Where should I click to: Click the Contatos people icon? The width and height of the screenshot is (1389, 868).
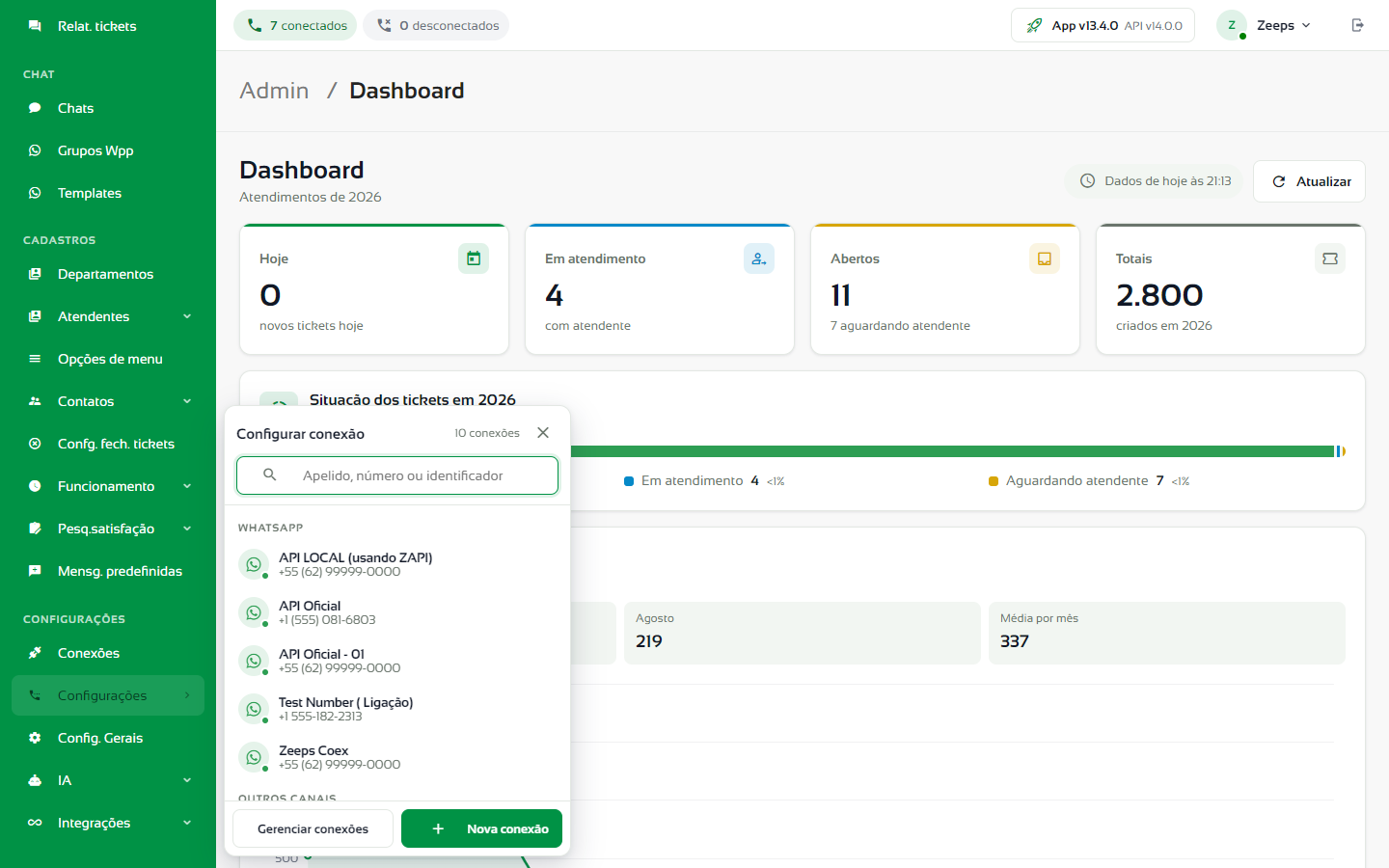point(35,401)
